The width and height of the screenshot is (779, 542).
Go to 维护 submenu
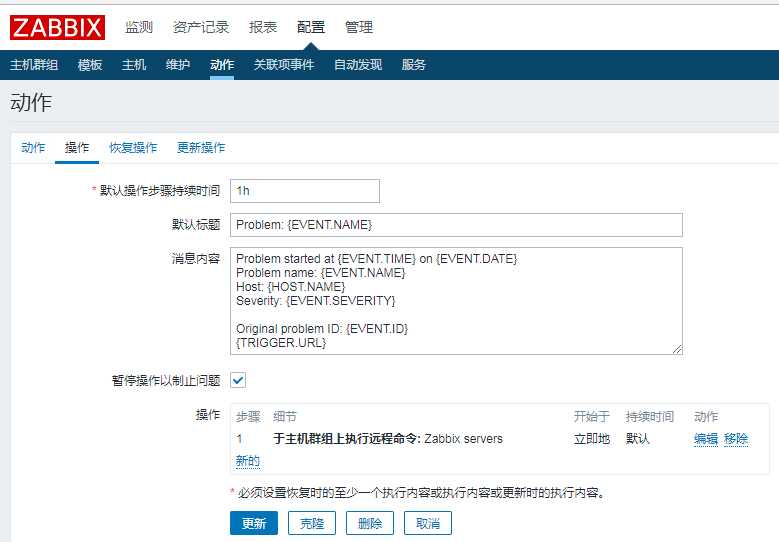point(178,65)
